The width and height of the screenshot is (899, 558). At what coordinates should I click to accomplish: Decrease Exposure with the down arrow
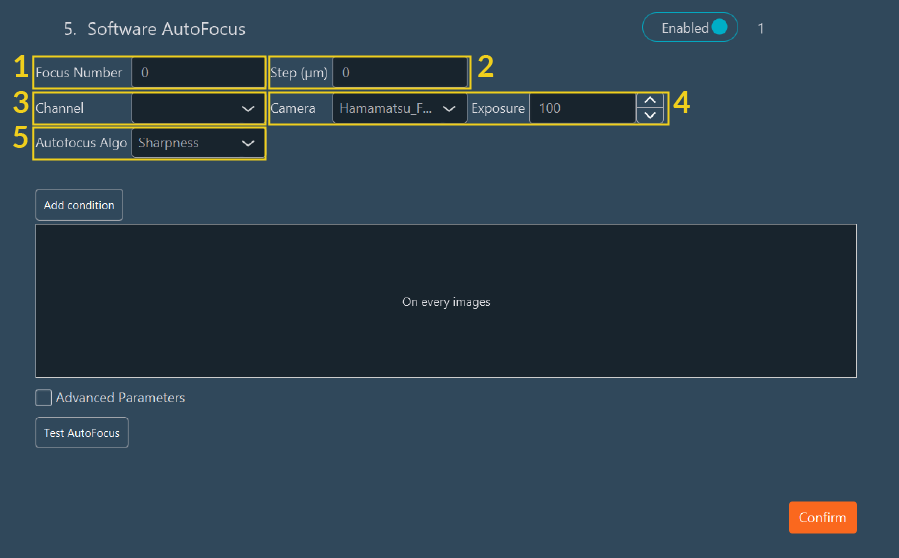click(650, 115)
